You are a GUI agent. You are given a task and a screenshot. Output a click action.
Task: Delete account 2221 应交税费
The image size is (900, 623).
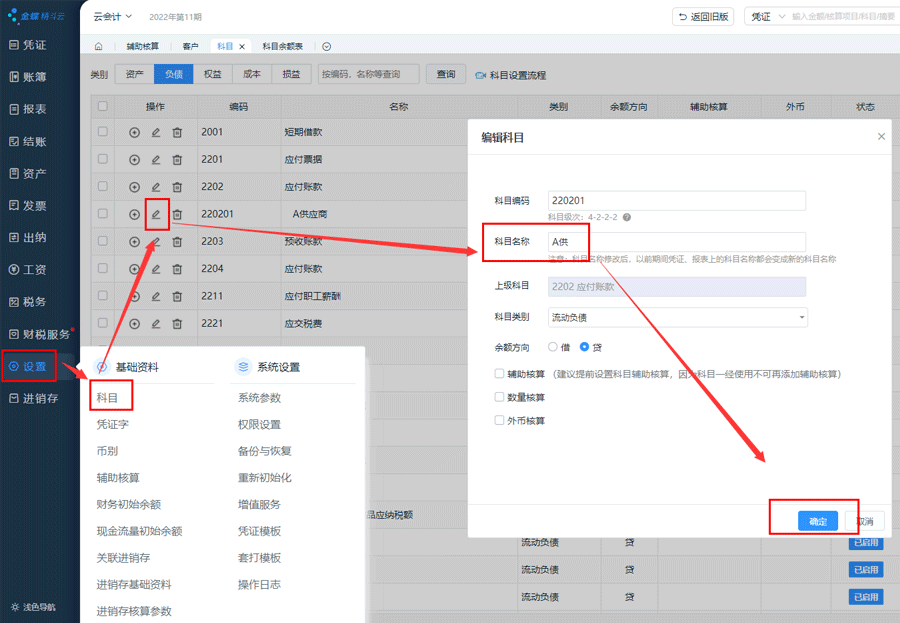click(x=177, y=324)
